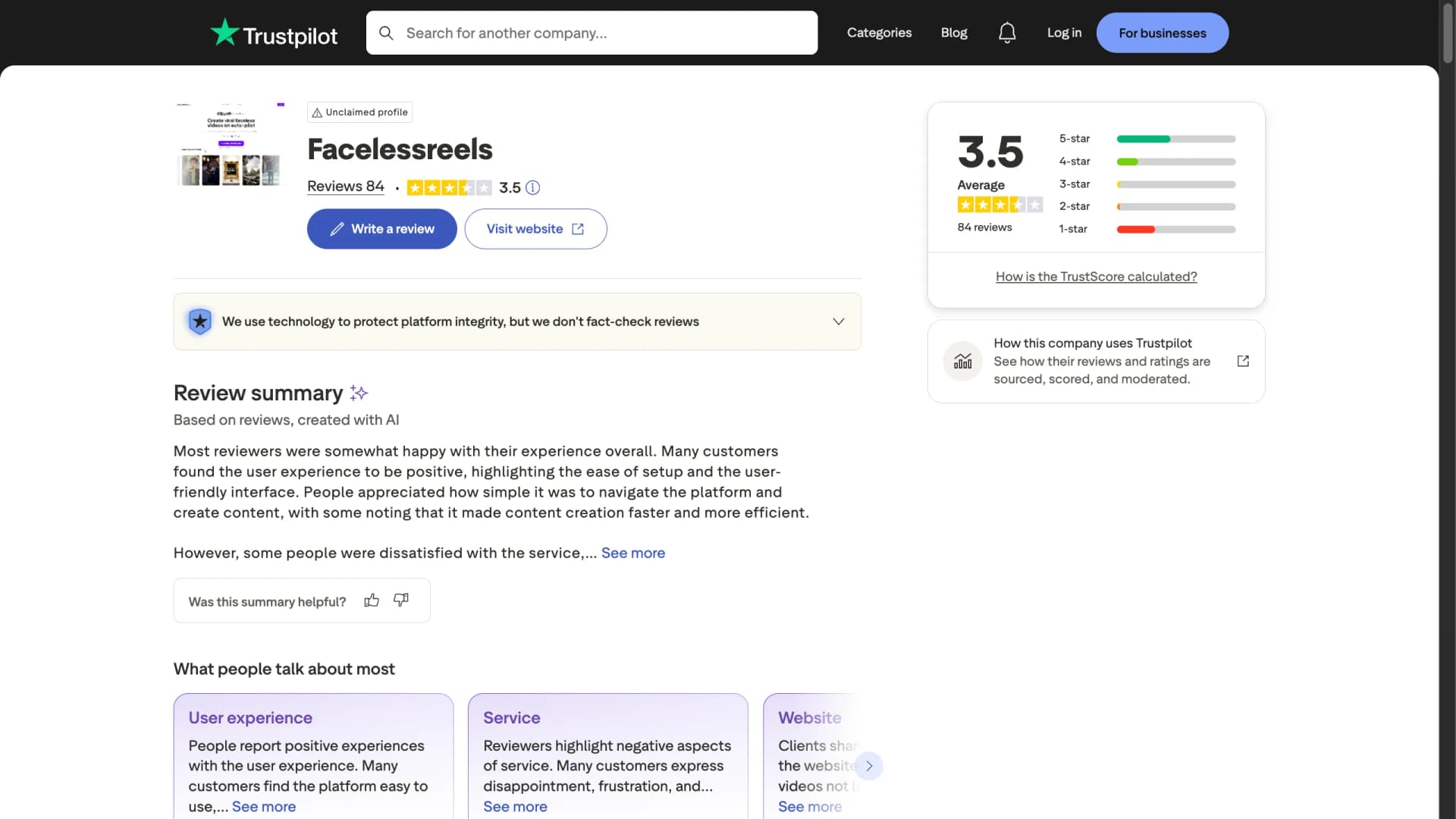Viewport: 1456px width, 819px height.
Task: Open the external link icon in the company usage card
Action: point(1243,361)
